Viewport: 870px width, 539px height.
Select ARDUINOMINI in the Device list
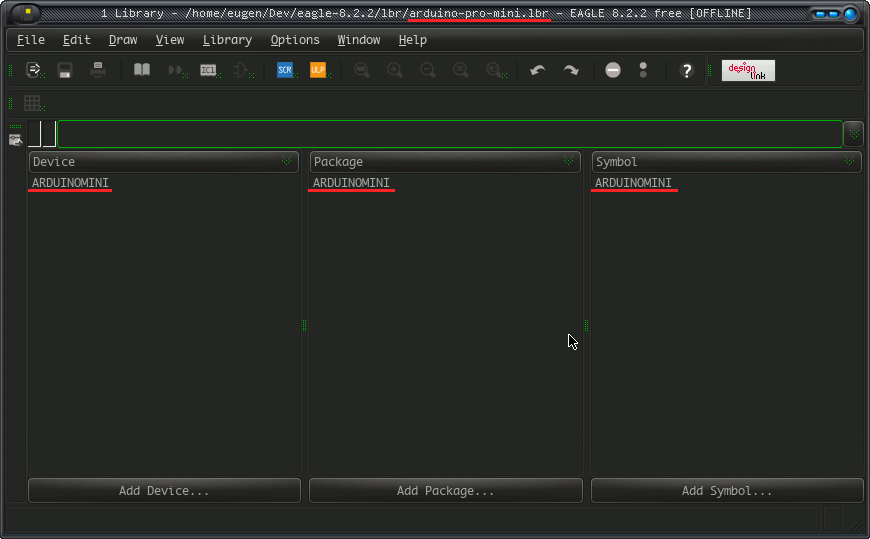coord(70,183)
